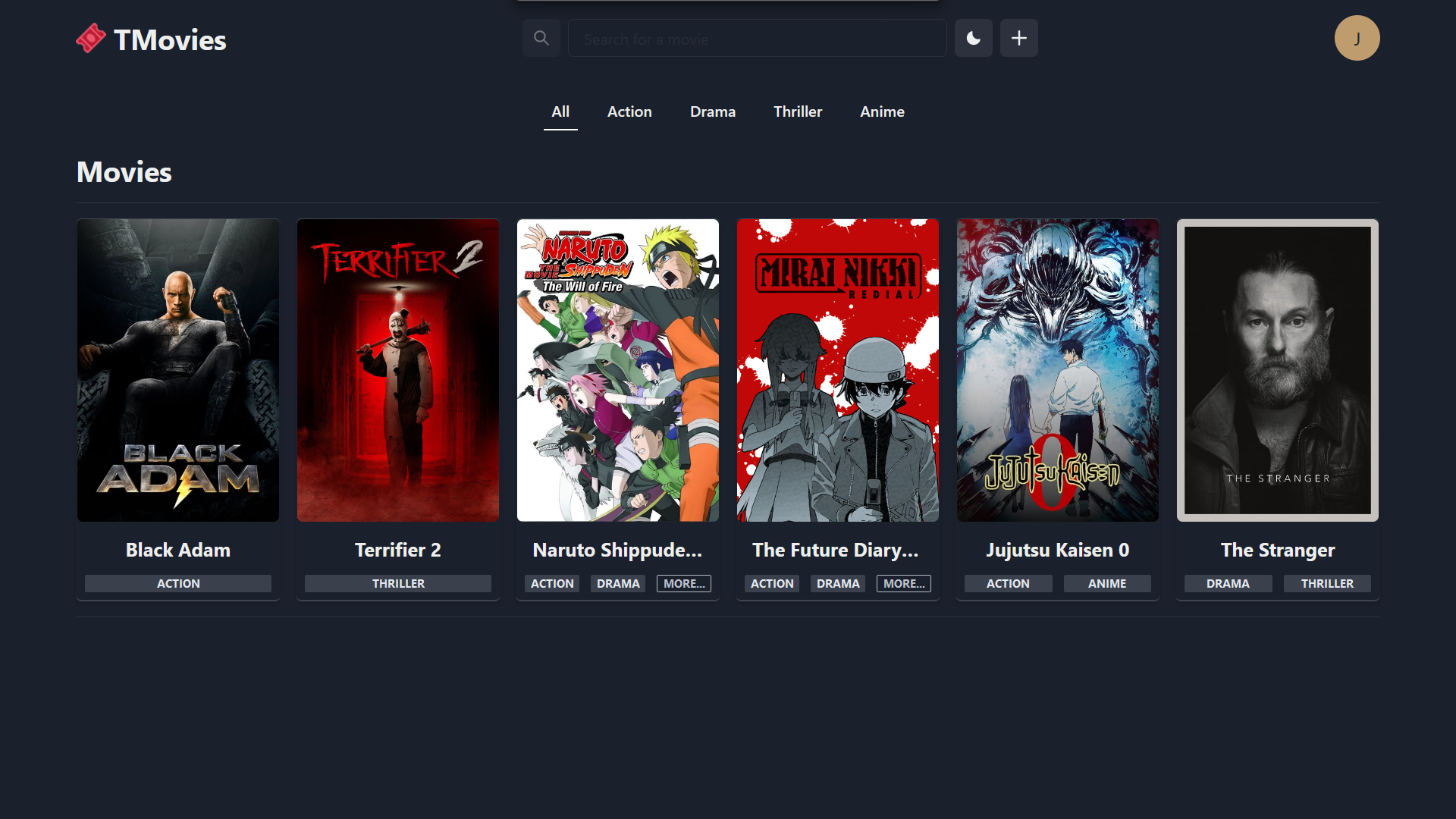
Task: Click the Movies section heading
Action: 124,172
